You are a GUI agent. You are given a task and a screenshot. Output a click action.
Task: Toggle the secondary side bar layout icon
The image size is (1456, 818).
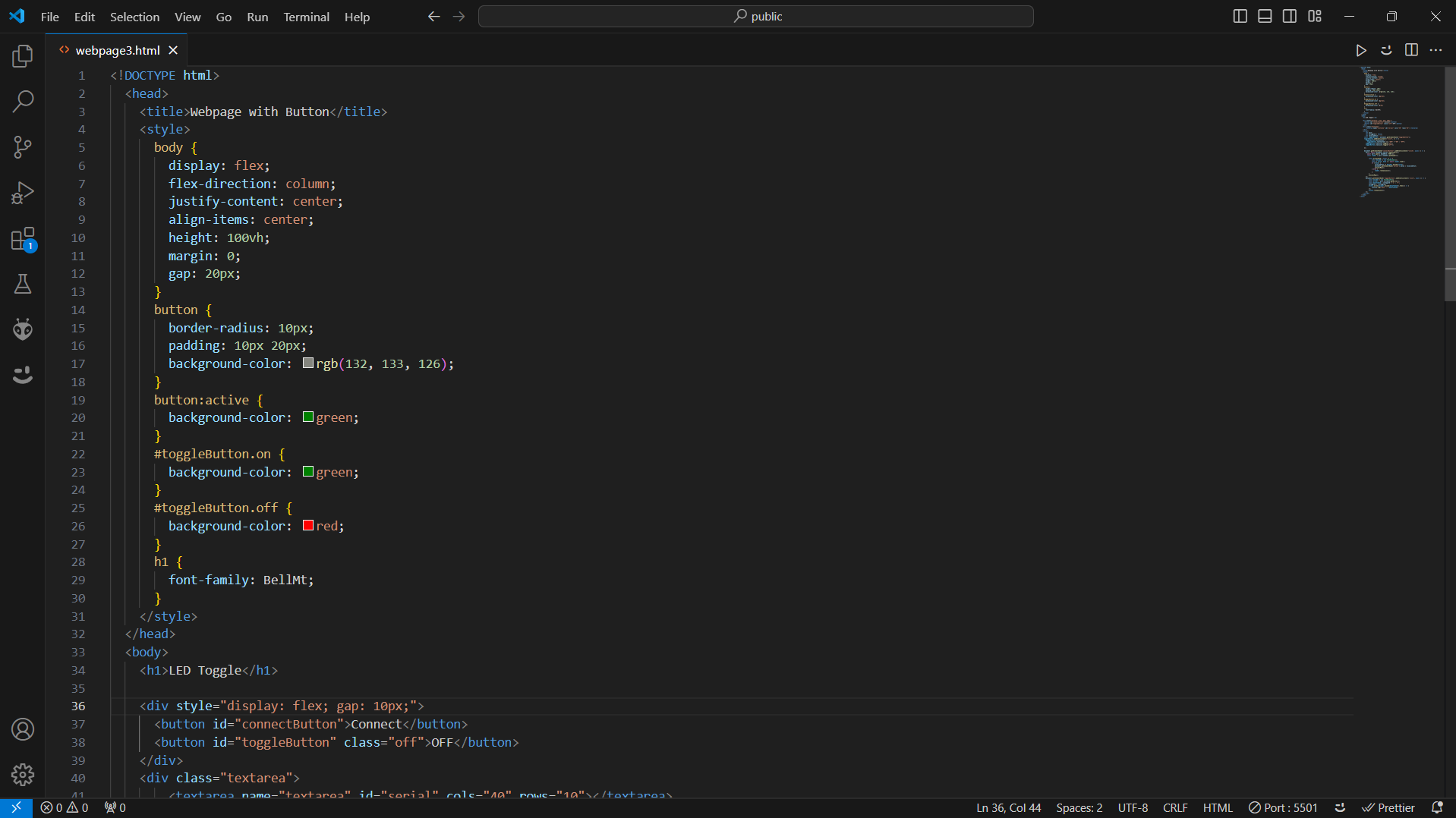click(x=1290, y=16)
